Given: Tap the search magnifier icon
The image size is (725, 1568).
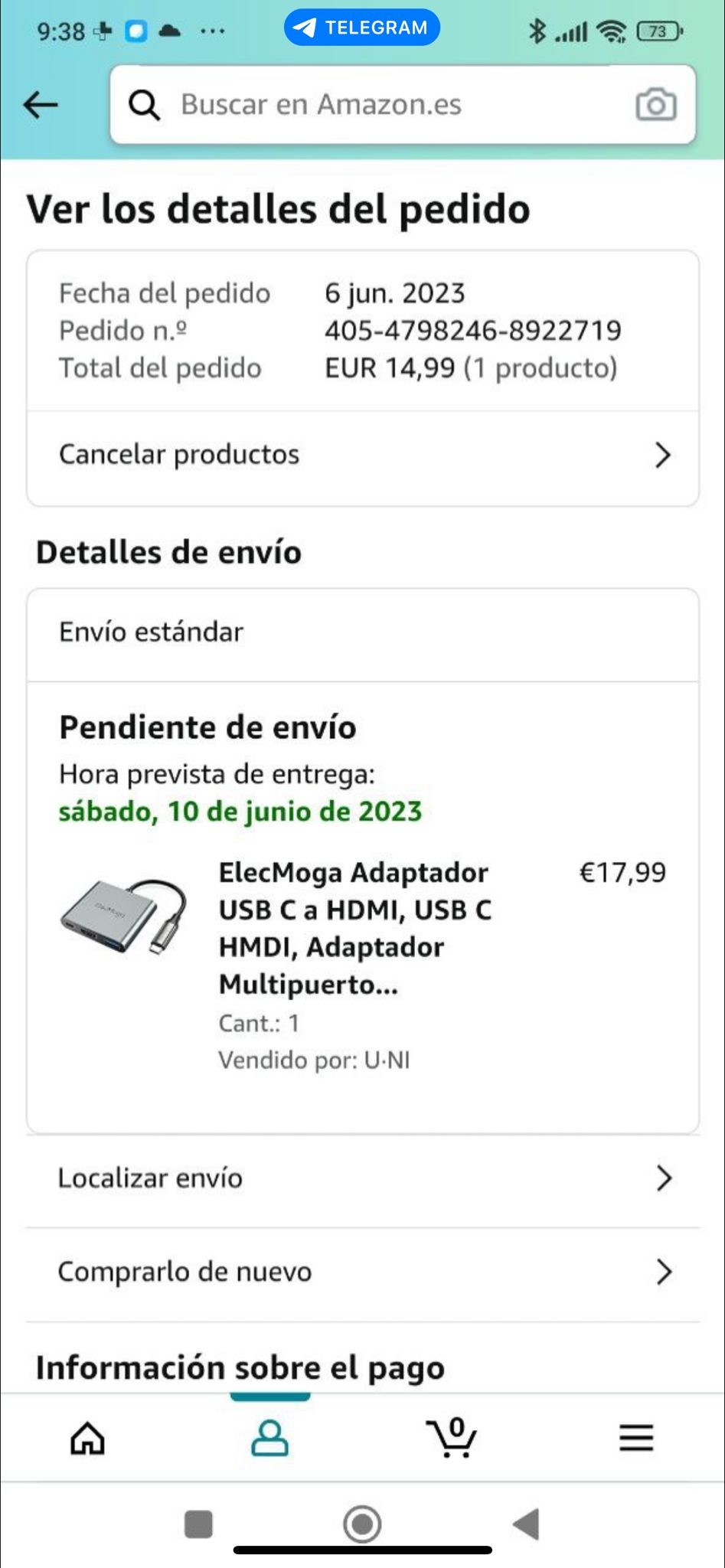Looking at the screenshot, I should coord(144,105).
